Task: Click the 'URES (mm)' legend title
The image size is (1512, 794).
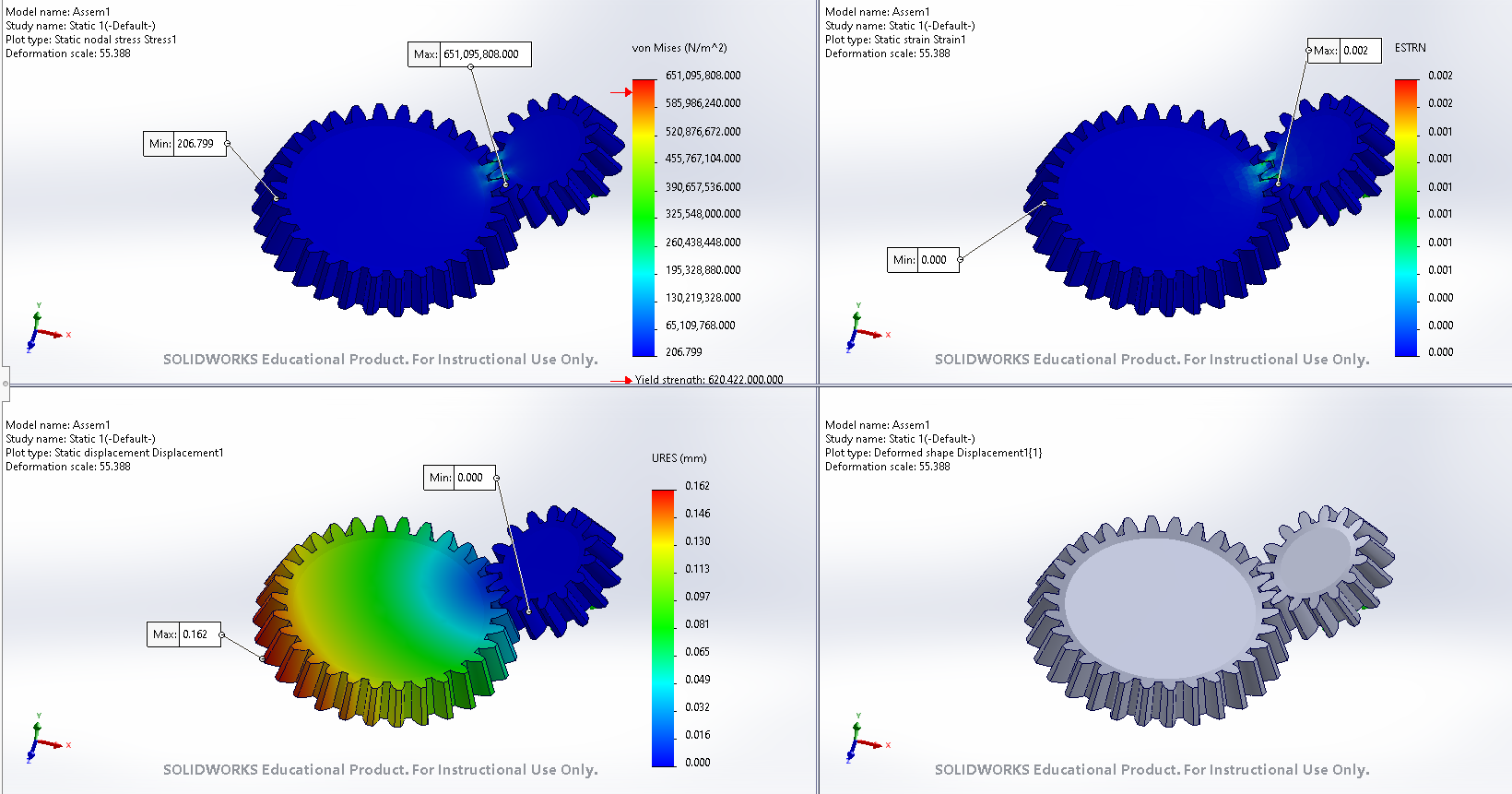Action: pyautogui.click(x=679, y=458)
